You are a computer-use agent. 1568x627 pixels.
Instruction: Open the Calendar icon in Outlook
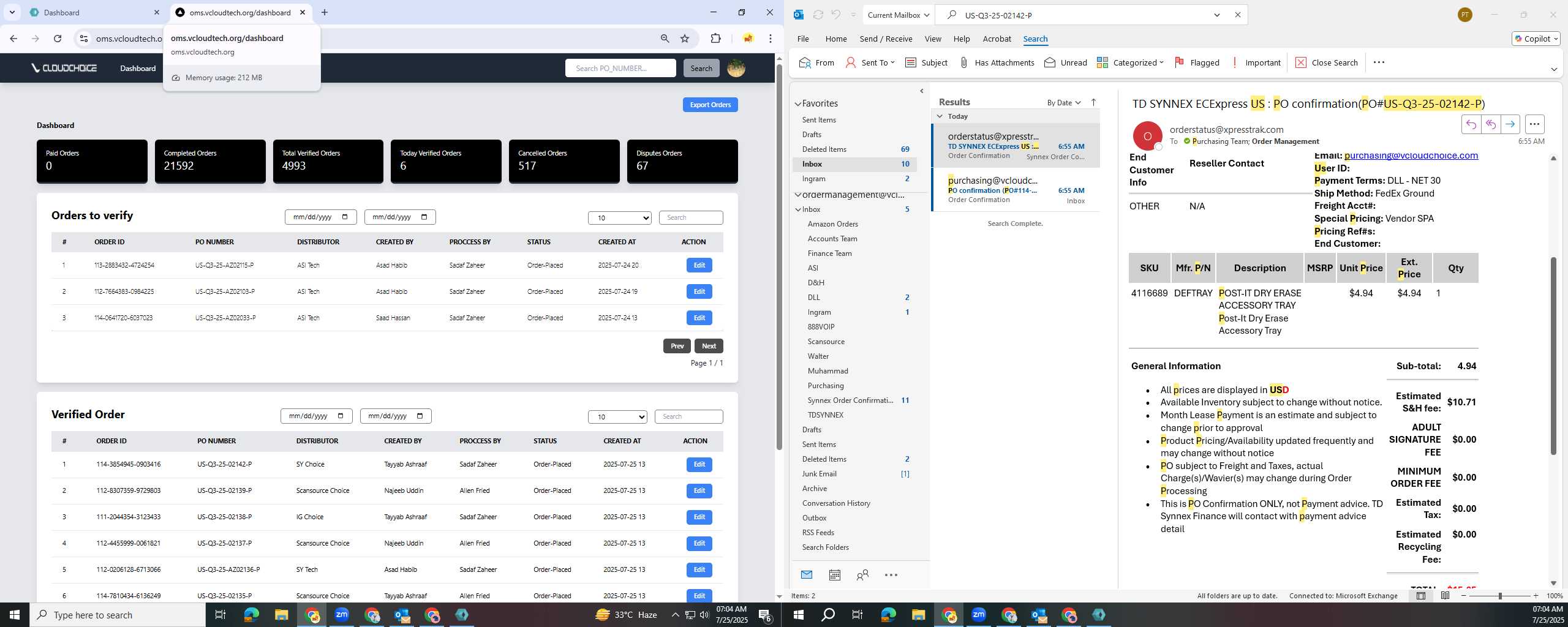[834, 575]
